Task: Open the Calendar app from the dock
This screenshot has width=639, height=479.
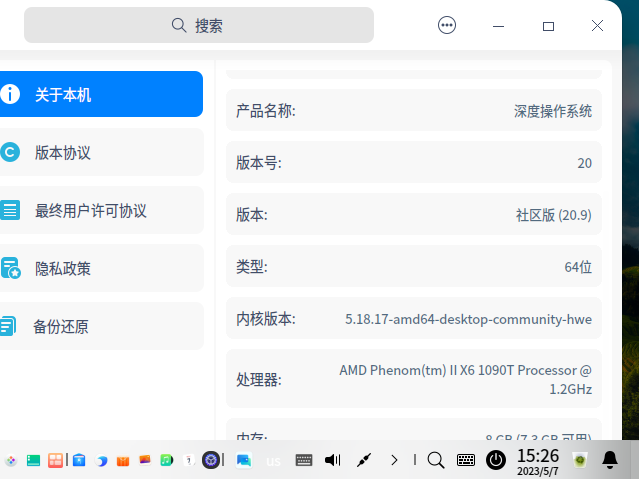Action: coord(189,460)
